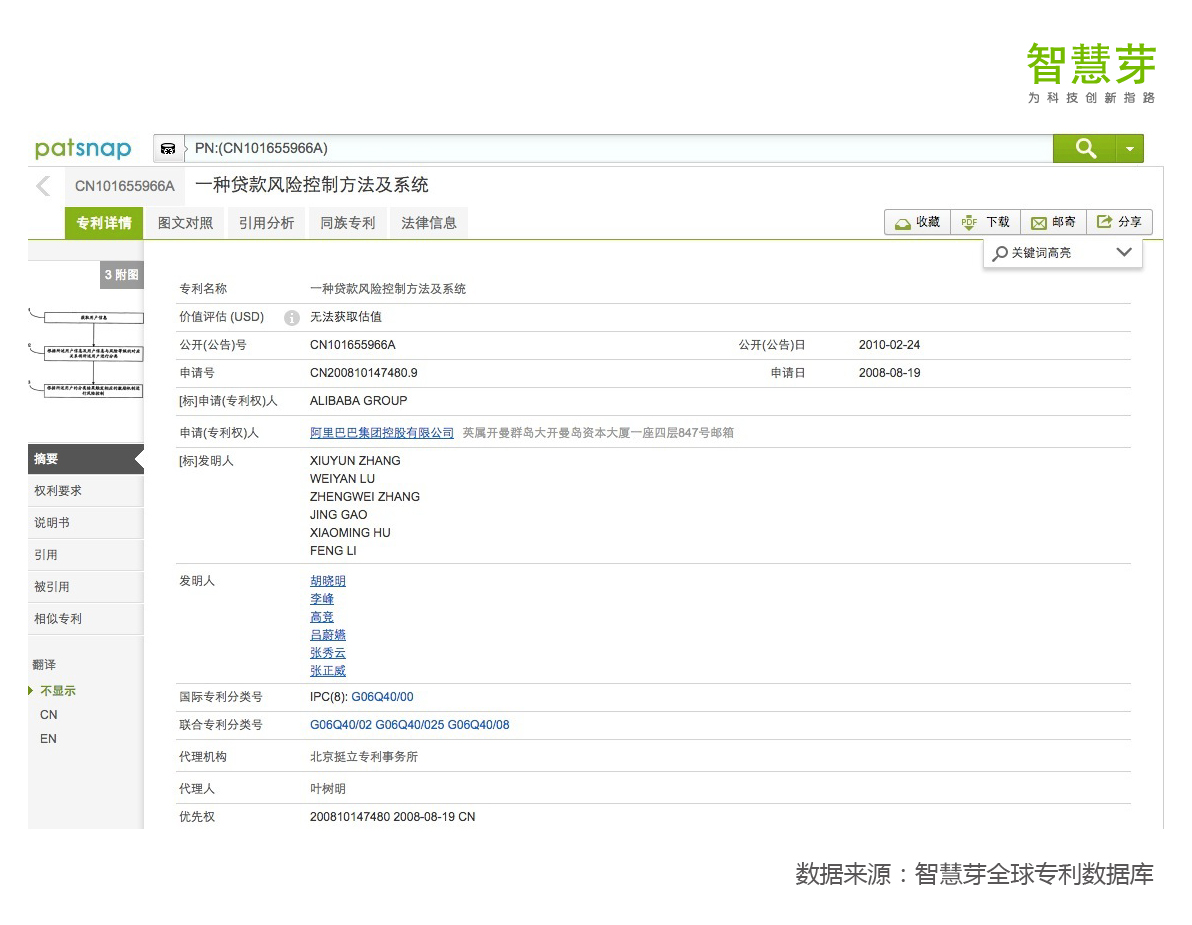Open inventor link 高竞
This screenshot has width=1192, height=925.
pos(322,617)
